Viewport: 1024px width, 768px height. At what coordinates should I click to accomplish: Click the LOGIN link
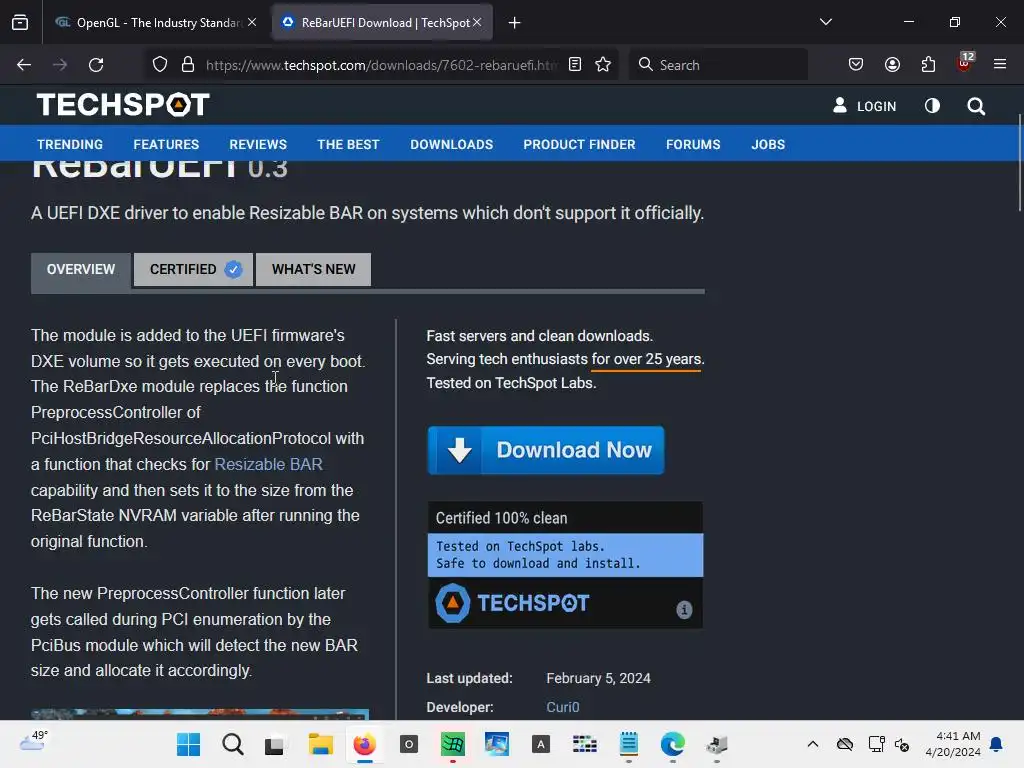pos(865,106)
